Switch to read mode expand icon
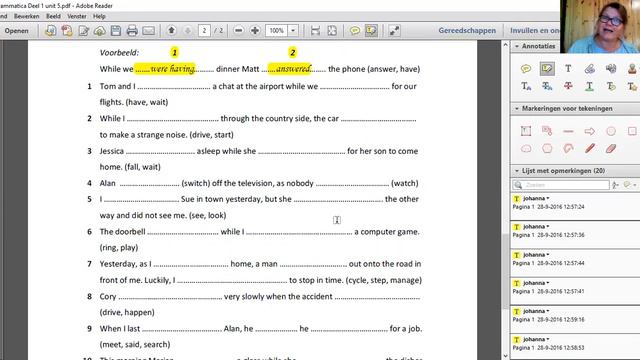Image resolution: width=640 pixels, height=360 pixels. (394, 31)
